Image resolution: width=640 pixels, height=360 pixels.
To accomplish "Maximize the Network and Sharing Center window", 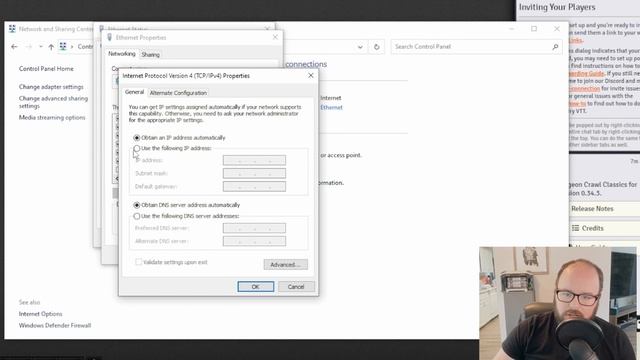I will click(x=534, y=29).
